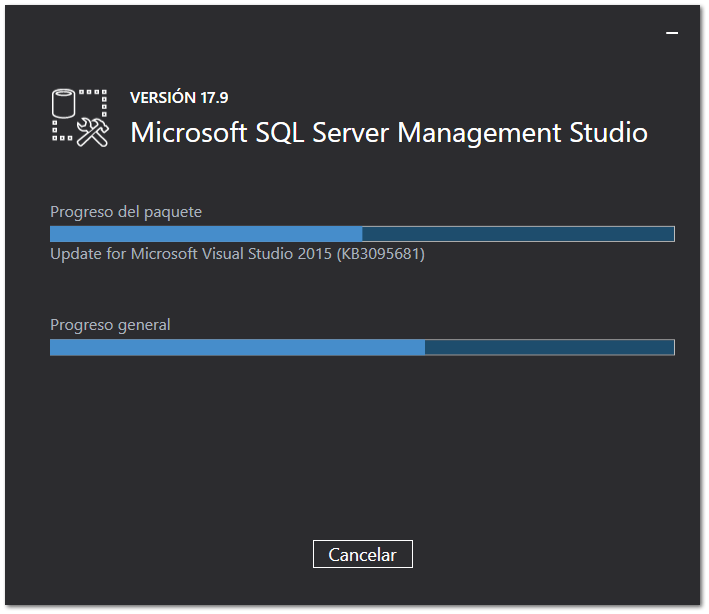Screen dimensions: 709x614
Task: Click the filled part of general progress bar
Action: pos(237,347)
